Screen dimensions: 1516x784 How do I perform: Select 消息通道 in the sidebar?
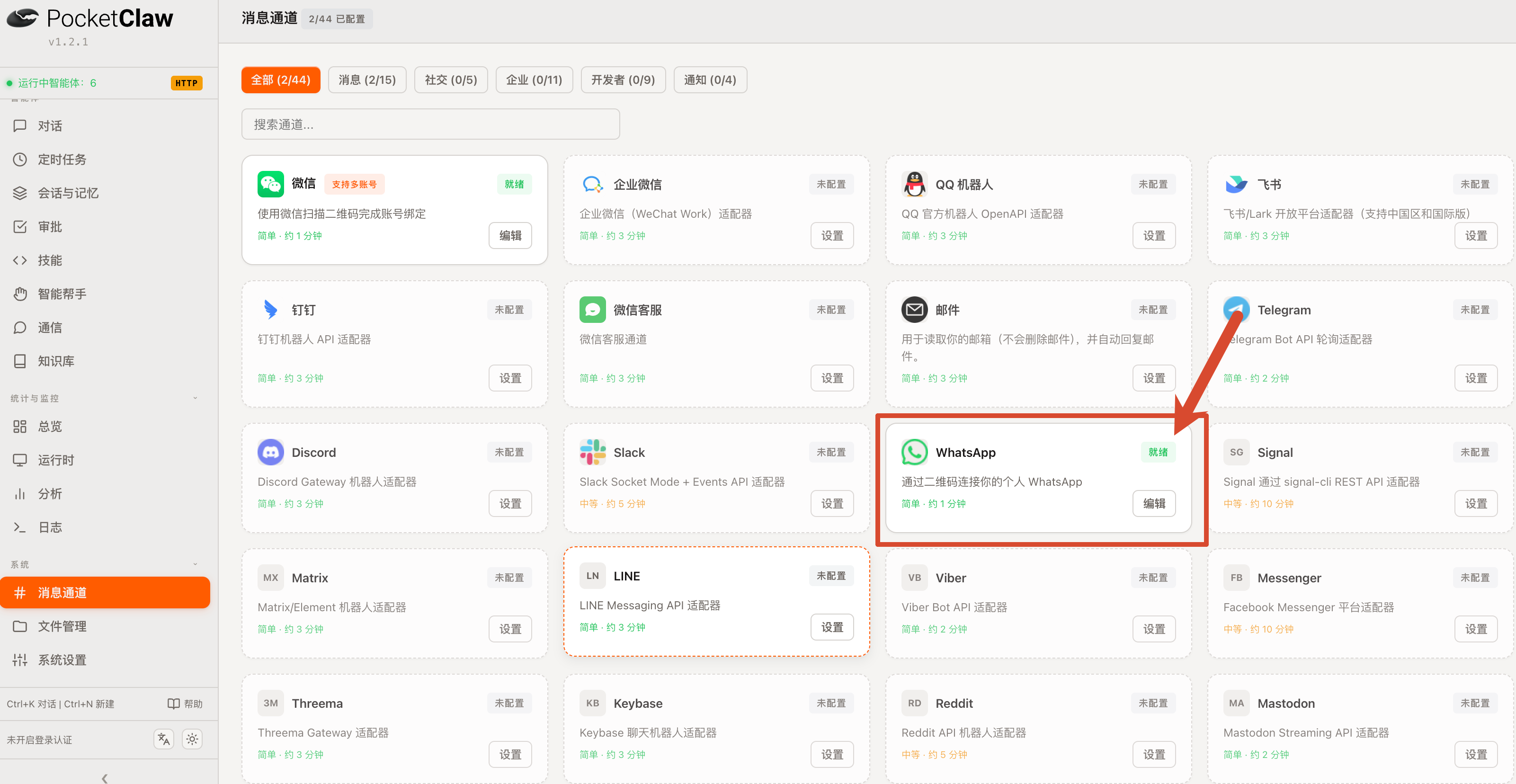coord(105,592)
